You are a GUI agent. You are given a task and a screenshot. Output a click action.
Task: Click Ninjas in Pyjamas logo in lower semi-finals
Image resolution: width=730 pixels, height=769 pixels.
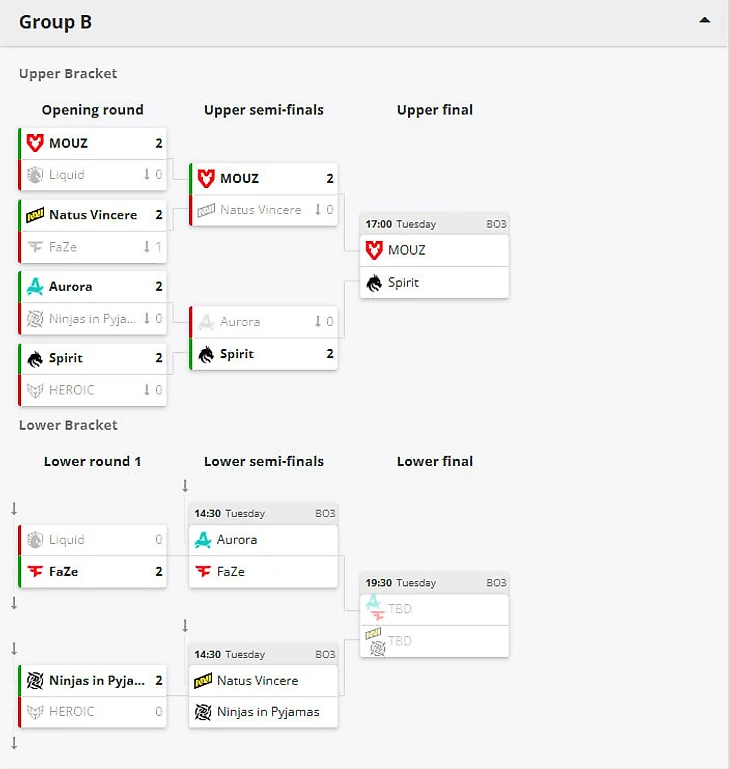click(x=203, y=712)
